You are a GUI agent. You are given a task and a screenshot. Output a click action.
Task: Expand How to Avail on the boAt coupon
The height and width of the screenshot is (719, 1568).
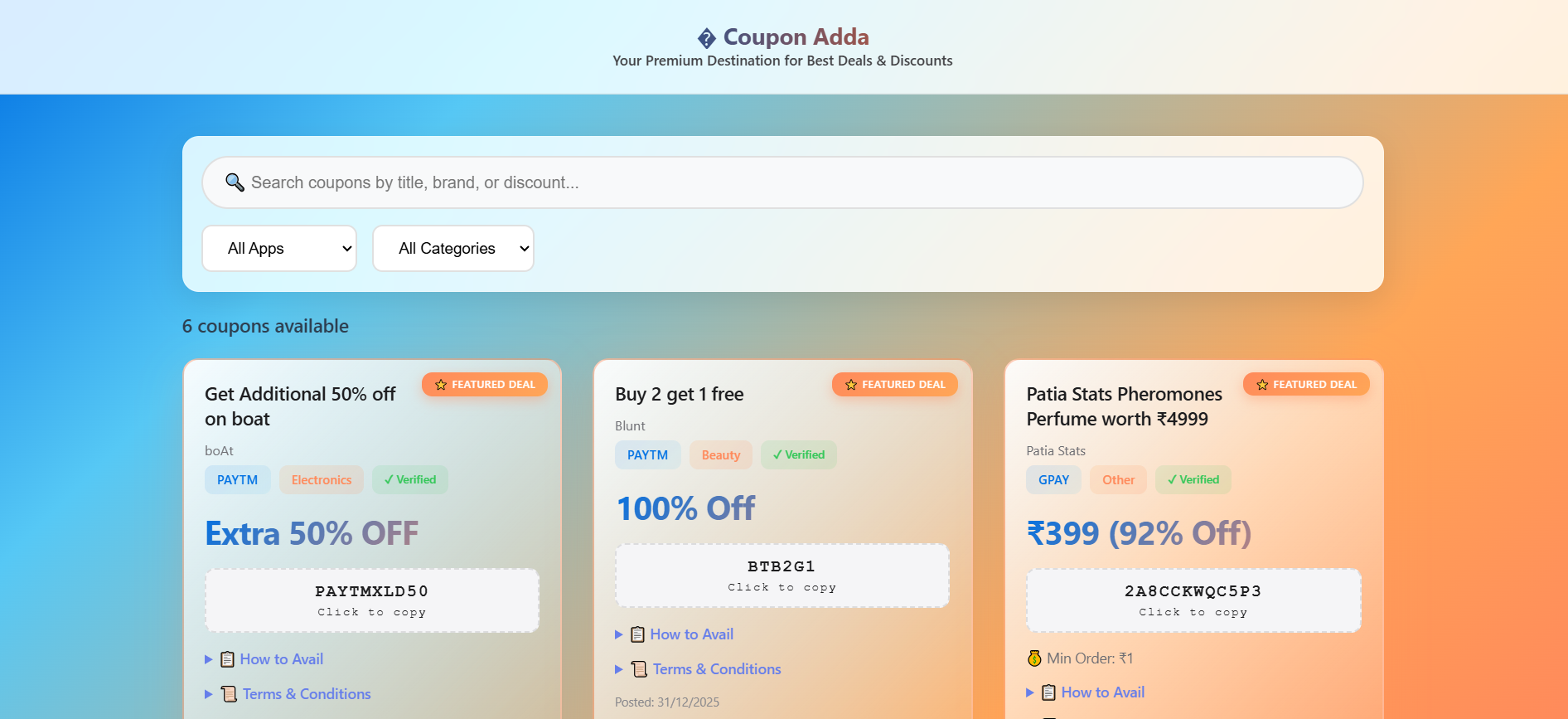(x=281, y=658)
